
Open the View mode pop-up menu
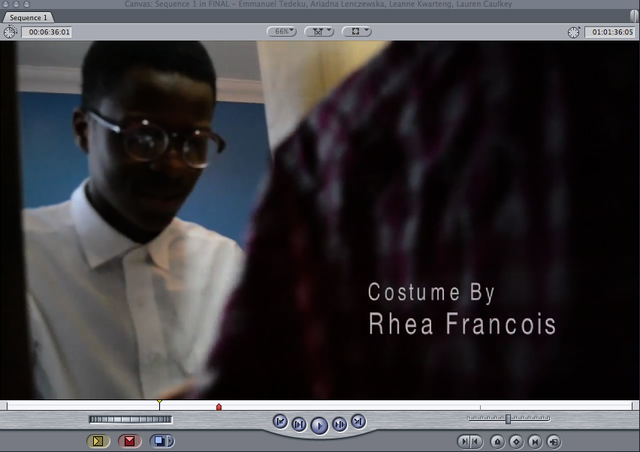357,31
